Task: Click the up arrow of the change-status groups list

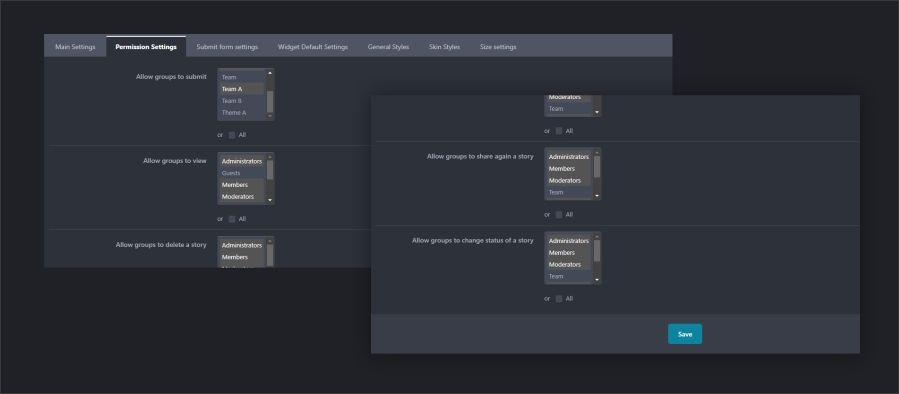Action: point(597,236)
